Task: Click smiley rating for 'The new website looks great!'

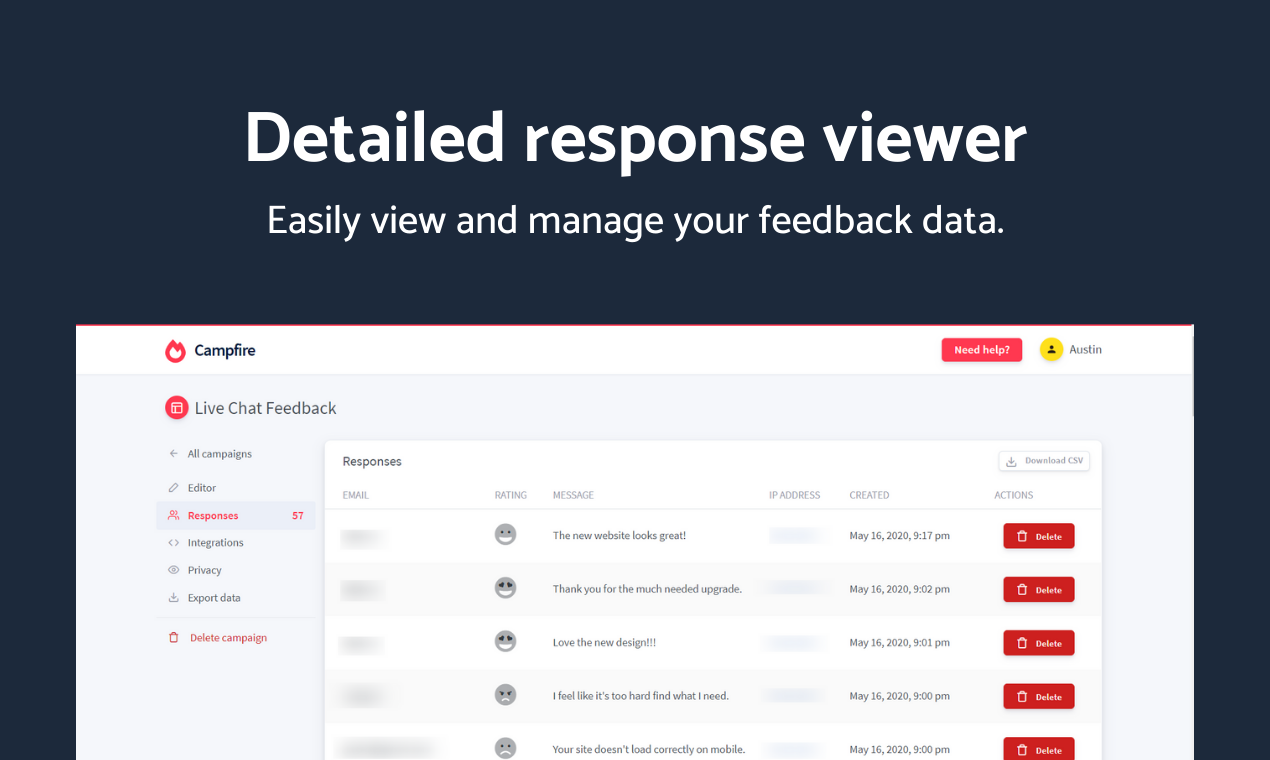Action: 506,534
